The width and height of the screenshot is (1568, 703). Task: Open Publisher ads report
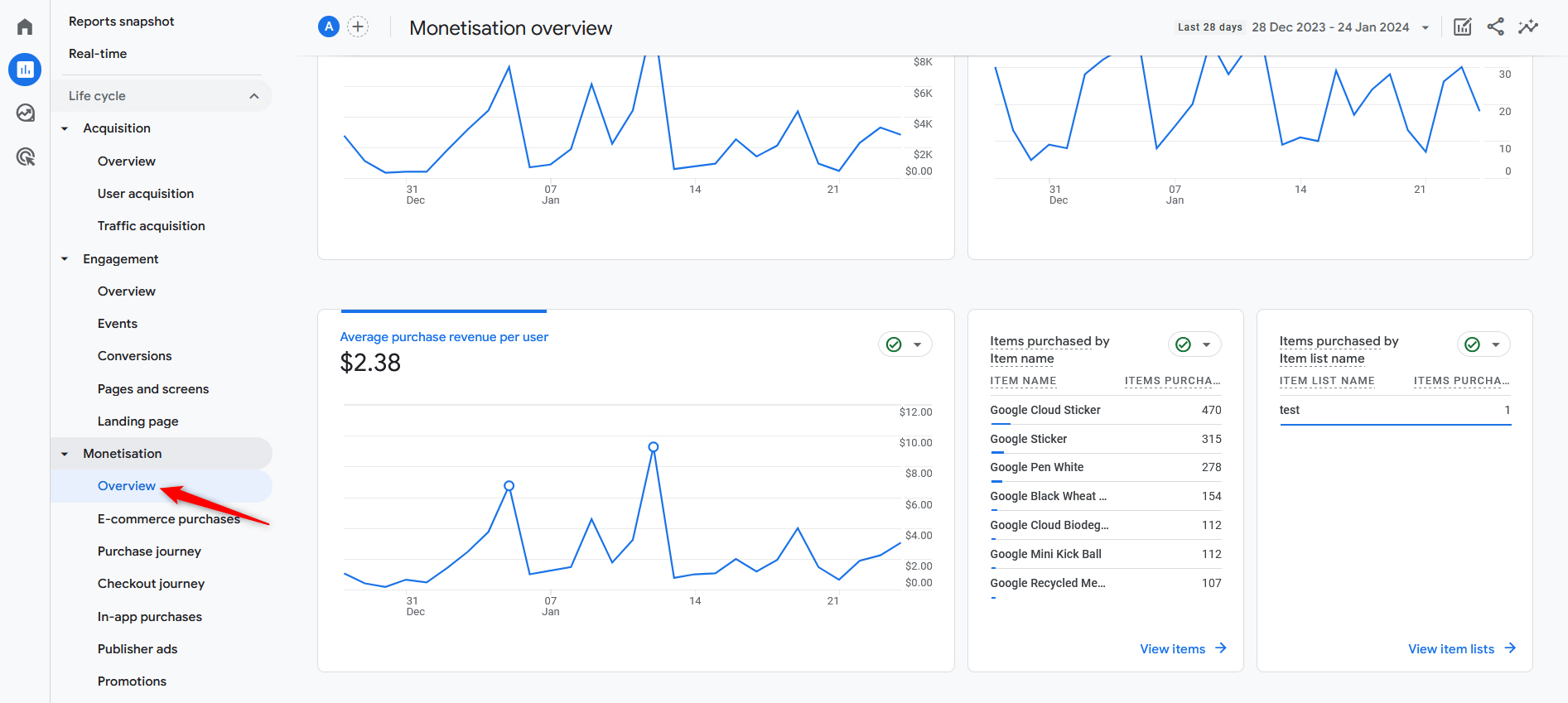(138, 649)
